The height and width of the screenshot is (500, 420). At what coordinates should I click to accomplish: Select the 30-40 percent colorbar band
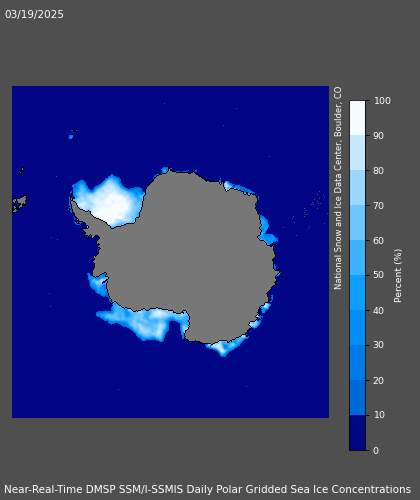pyautogui.click(x=357, y=327)
